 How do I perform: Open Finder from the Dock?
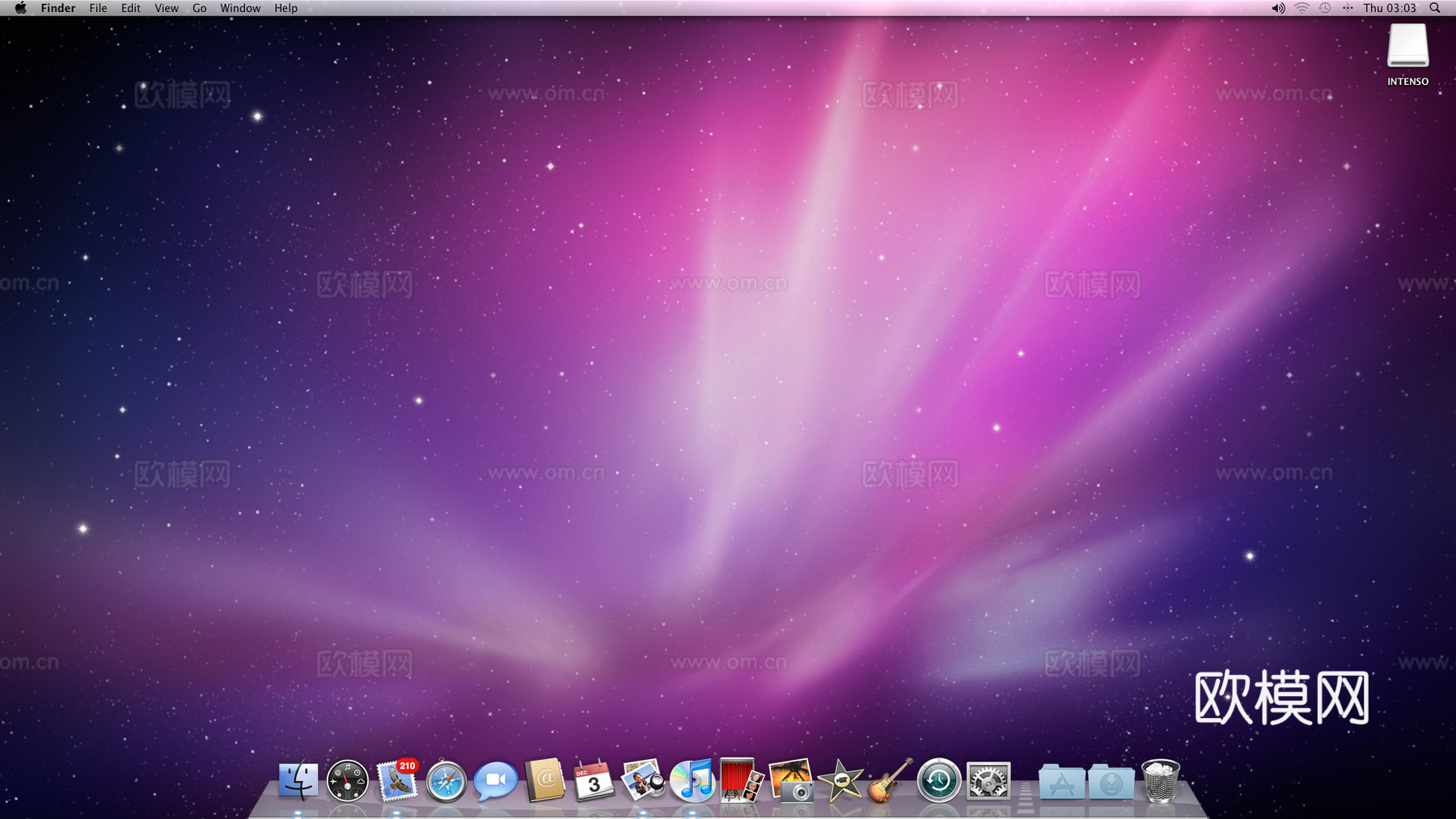tap(298, 781)
